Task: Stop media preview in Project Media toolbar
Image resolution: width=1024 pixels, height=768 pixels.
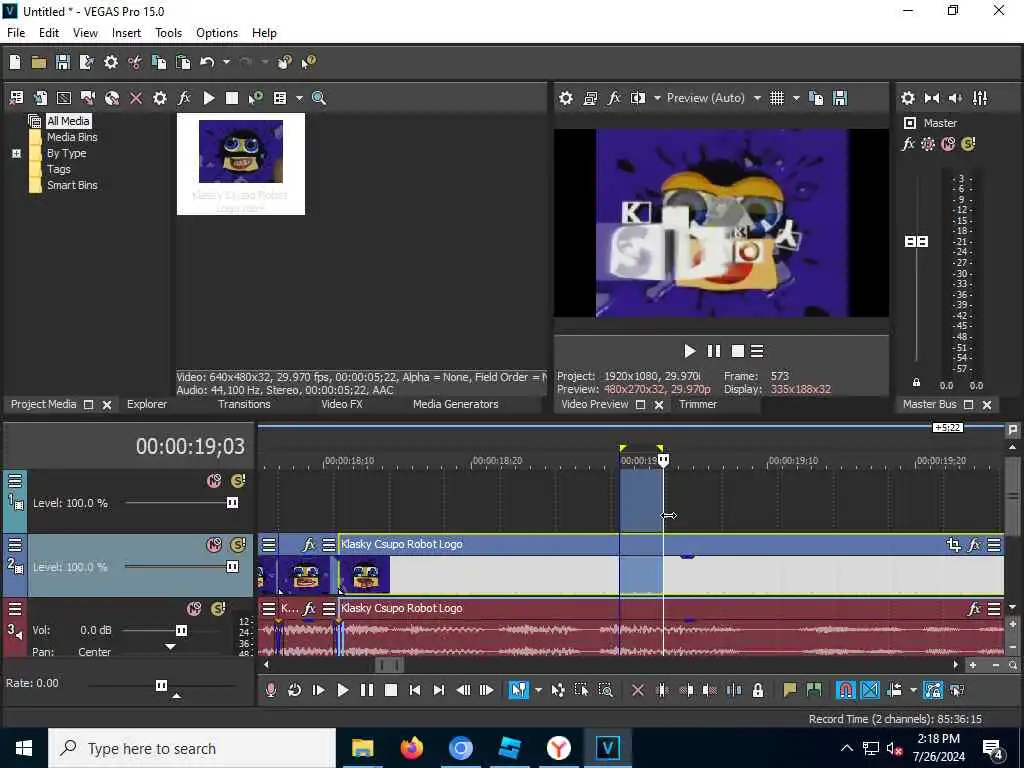Action: pyautogui.click(x=232, y=98)
